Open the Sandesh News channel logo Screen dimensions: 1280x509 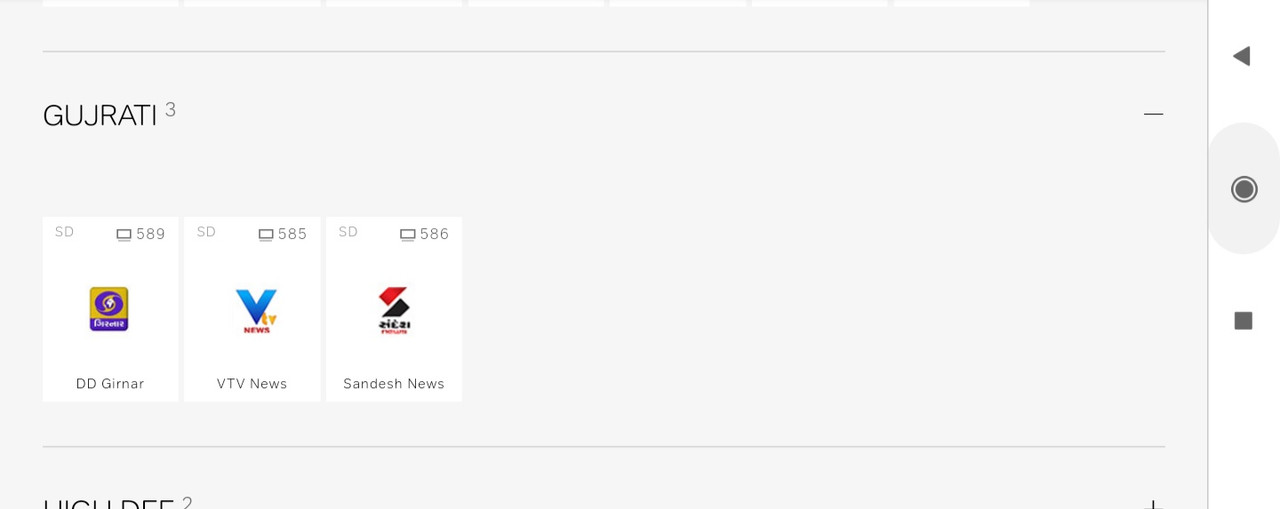tap(394, 310)
